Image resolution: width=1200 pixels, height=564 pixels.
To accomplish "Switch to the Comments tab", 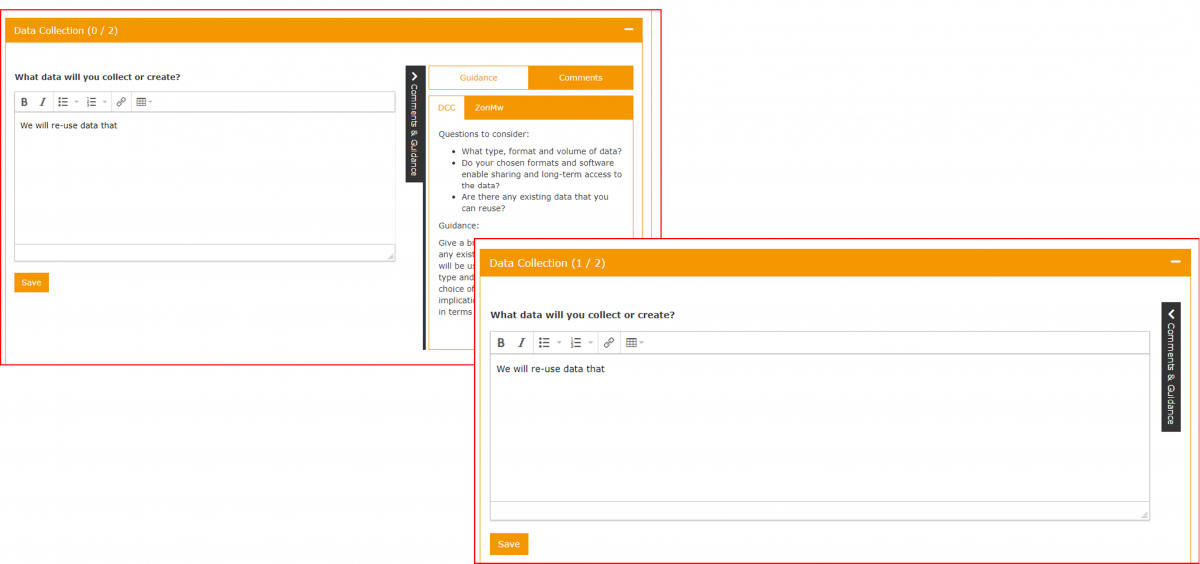I will coord(580,78).
